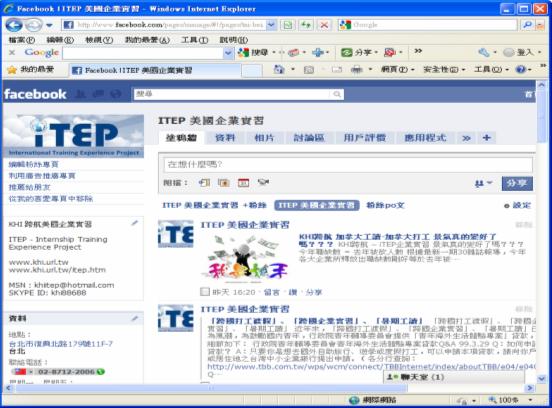Open the 說明(H) menu
The image size is (552, 408).
click(233, 40)
